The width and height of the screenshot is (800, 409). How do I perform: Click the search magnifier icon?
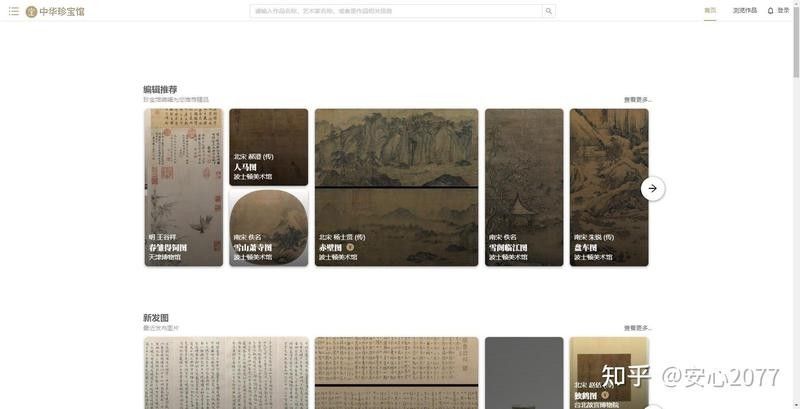548,11
